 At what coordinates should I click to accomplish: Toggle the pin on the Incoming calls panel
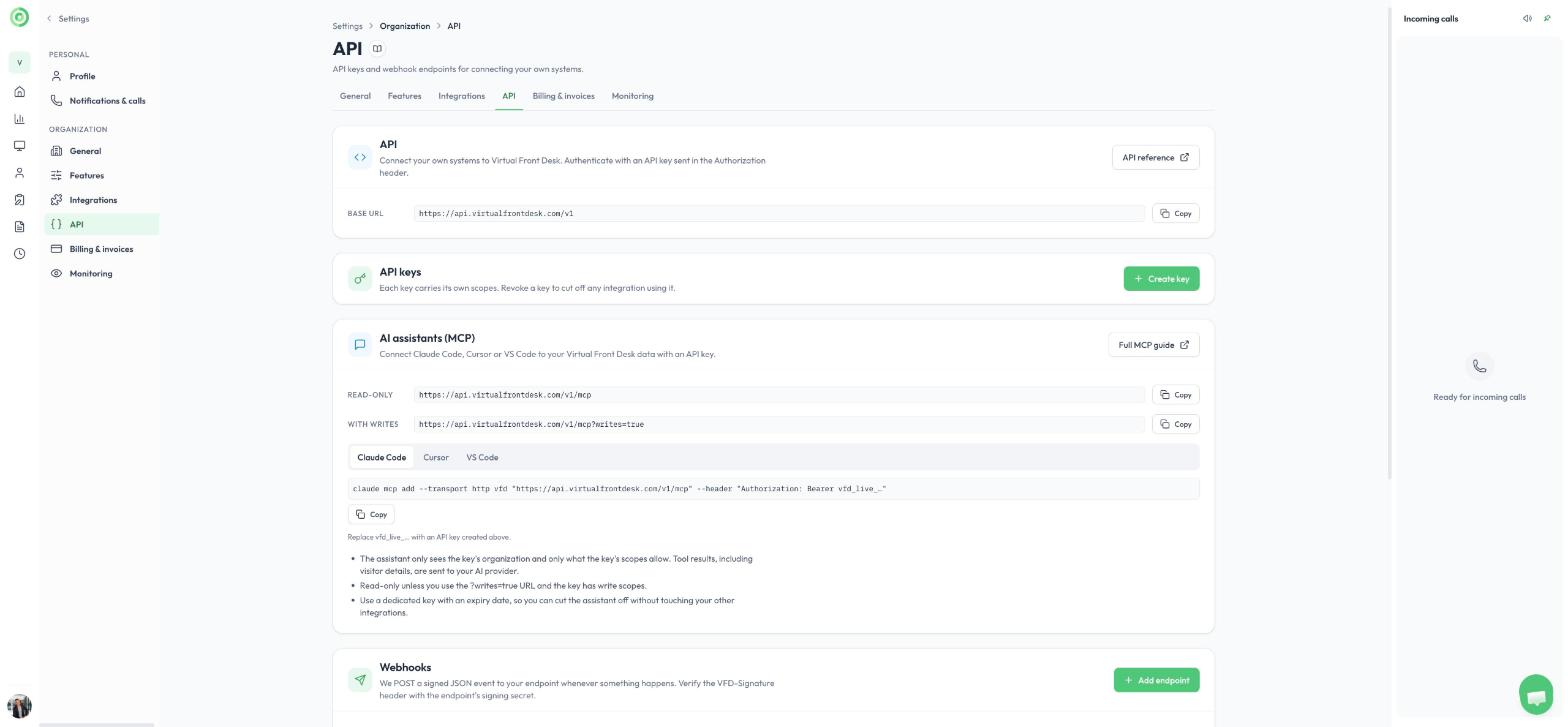coord(1547,19)
